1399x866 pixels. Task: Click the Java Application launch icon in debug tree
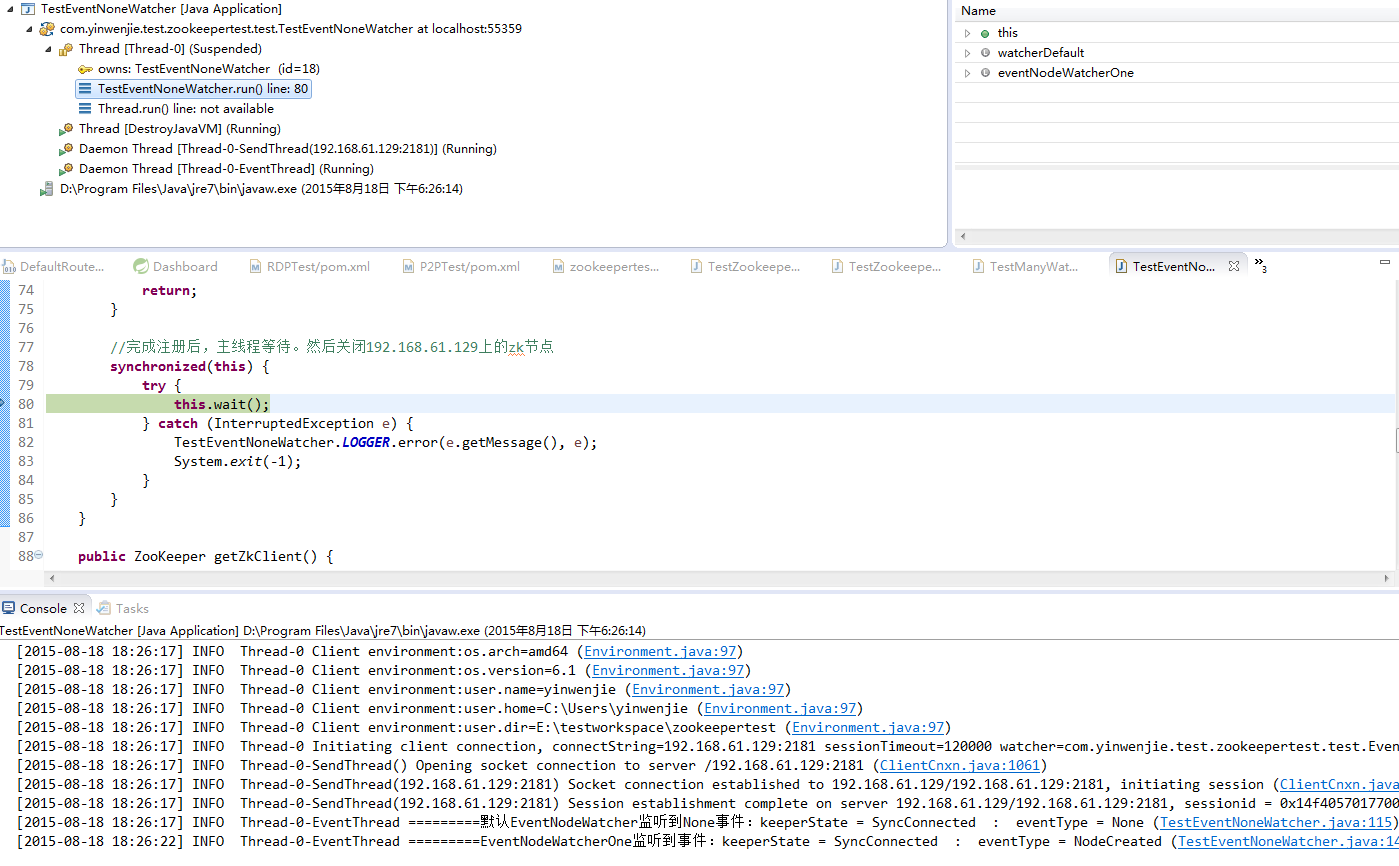pos(28,9)
